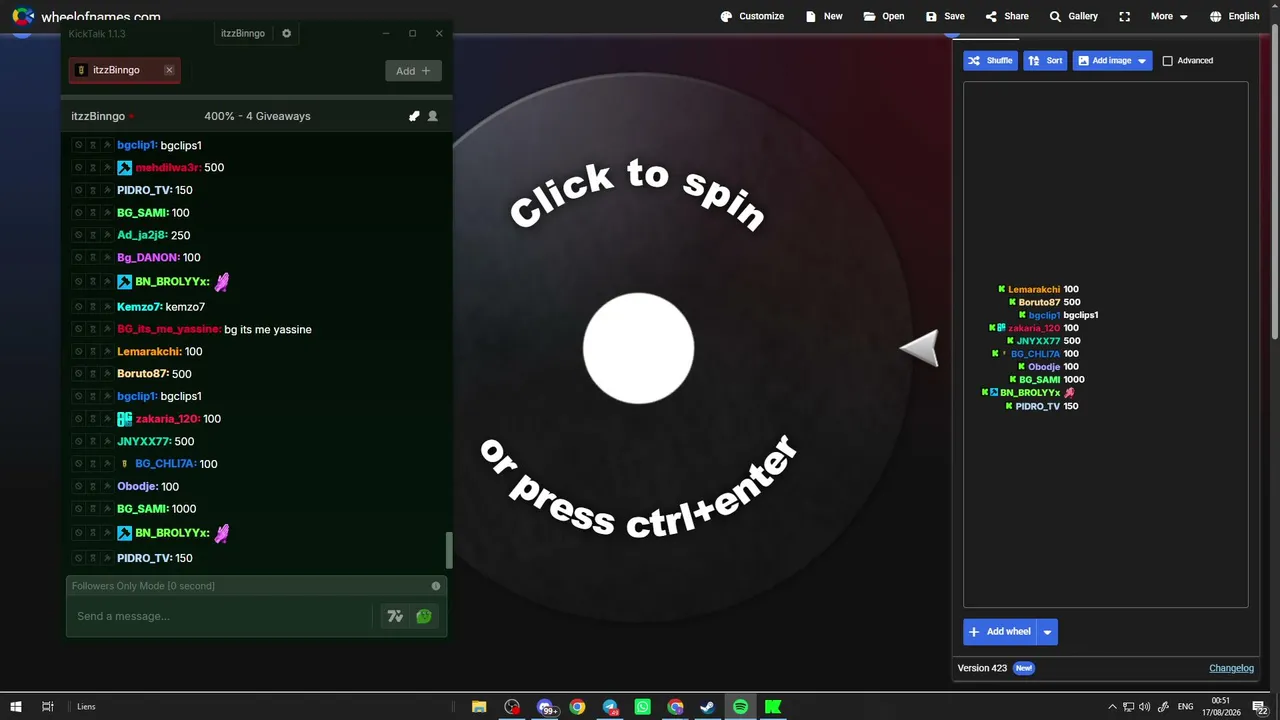Viewport: 1280px width, 720px height.
Task: Open Telegram from the taskbar
Action: [610, 706]
